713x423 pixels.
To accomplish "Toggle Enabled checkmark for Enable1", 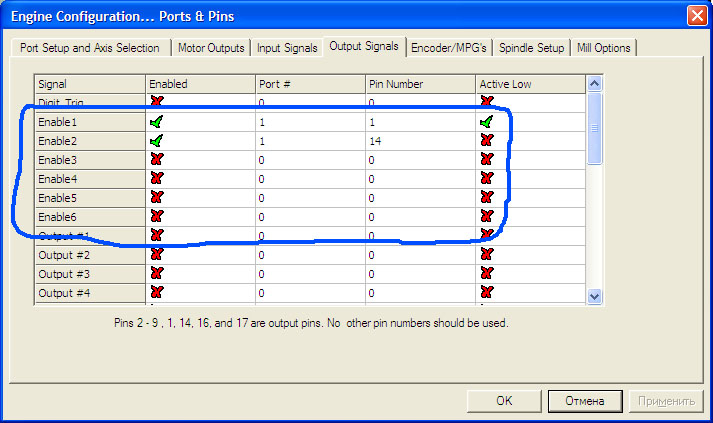I will coord(156,122).
